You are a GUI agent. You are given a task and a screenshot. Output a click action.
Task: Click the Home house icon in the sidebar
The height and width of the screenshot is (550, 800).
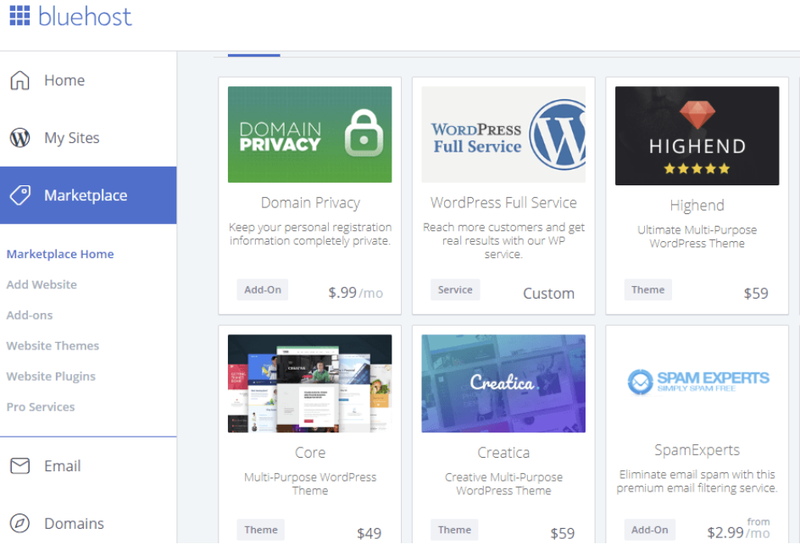[20, 80]
